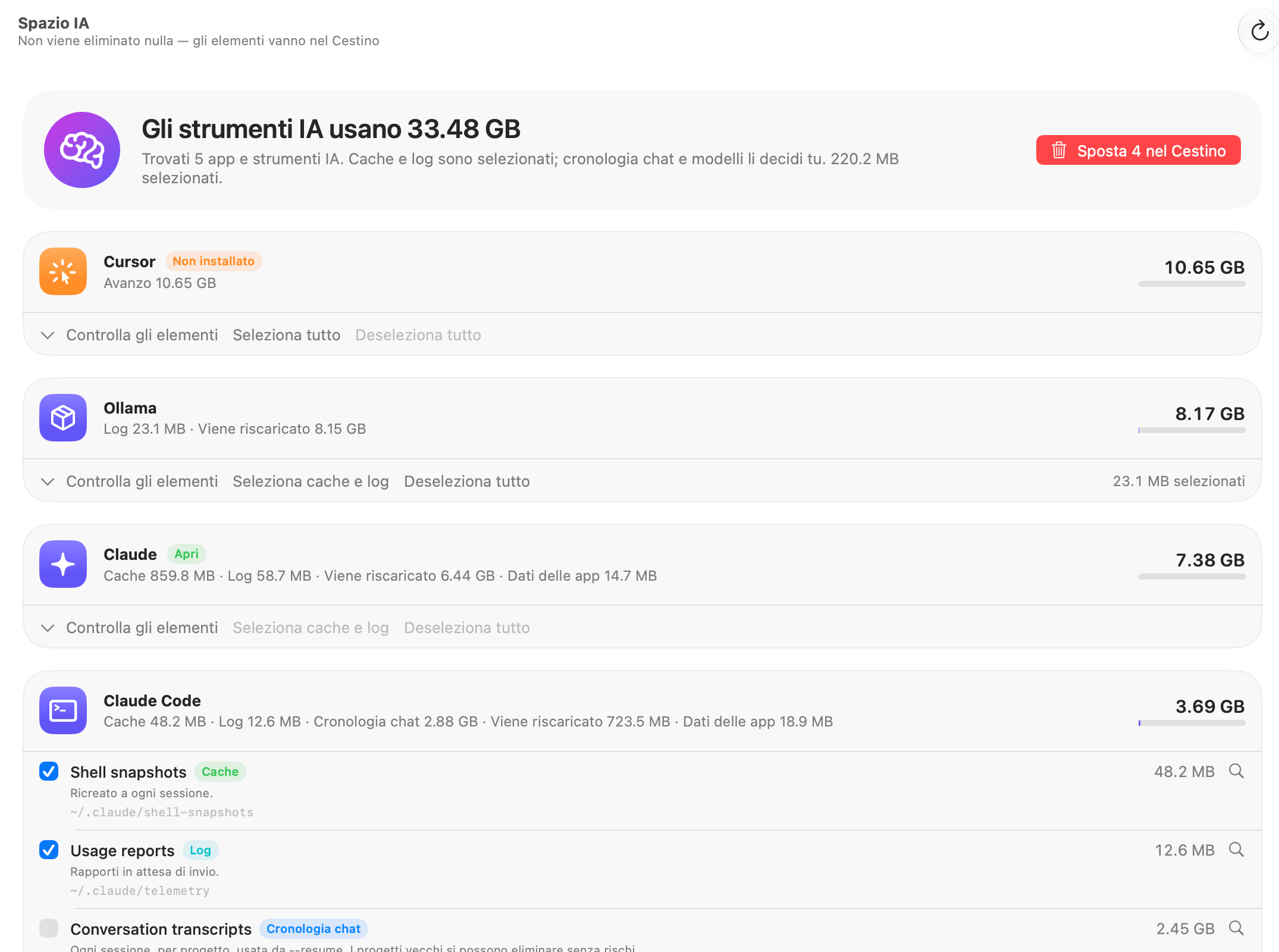
Task: Click the Ollama cube icon
Action: point(63,418)
